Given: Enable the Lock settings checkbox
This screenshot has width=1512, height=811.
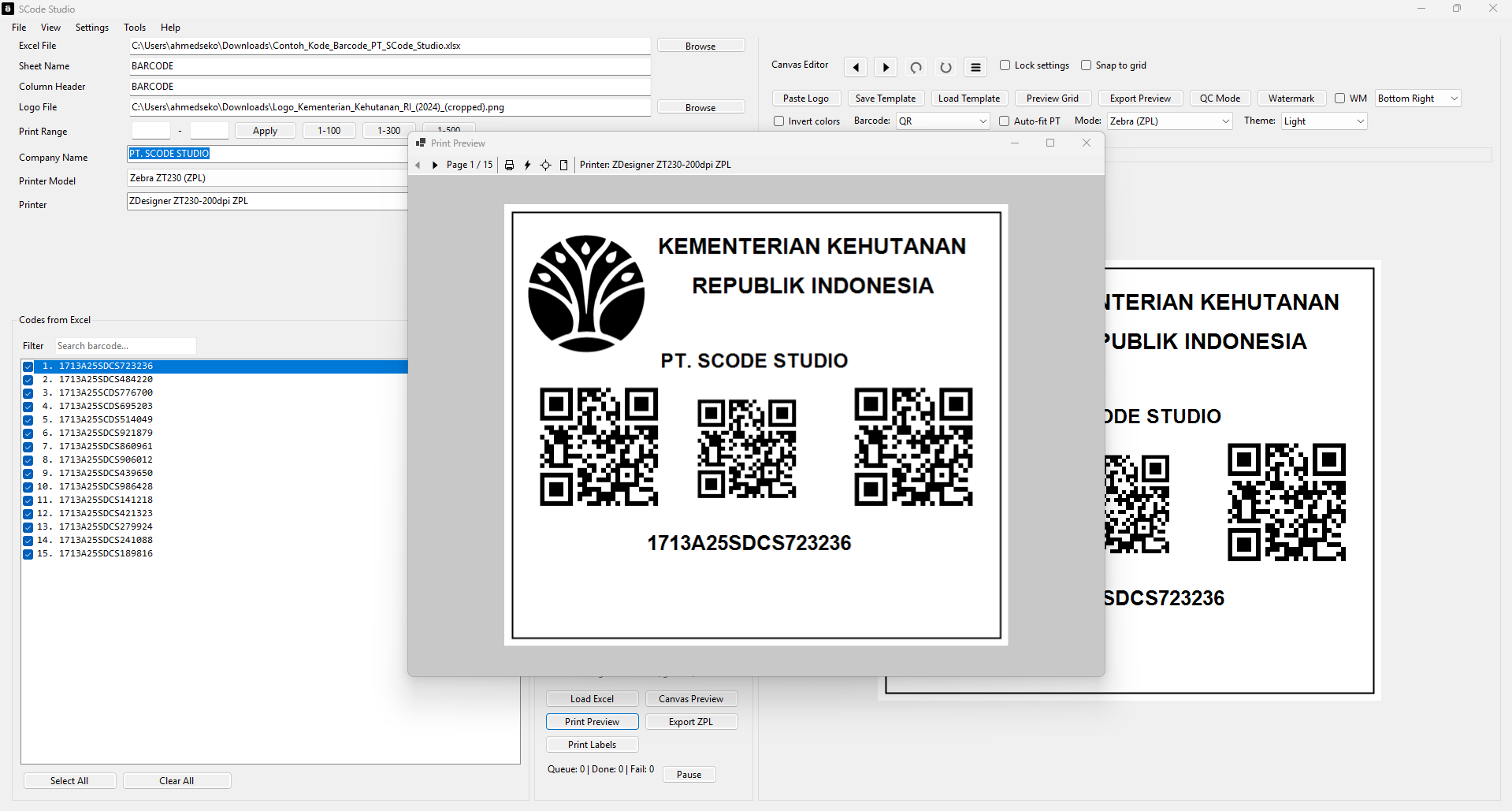Looking at the screenshot, I should (1005, 65).
